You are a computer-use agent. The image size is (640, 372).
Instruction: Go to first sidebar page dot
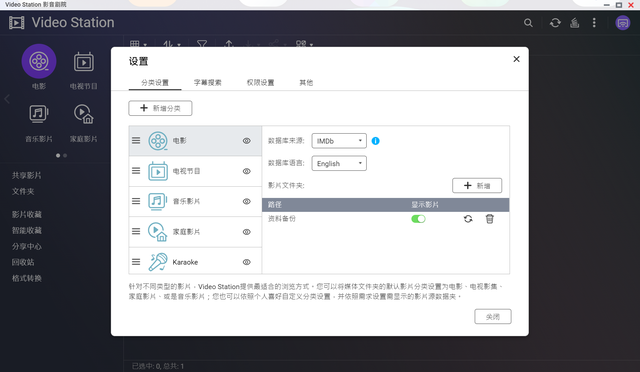tap(58, 156)
